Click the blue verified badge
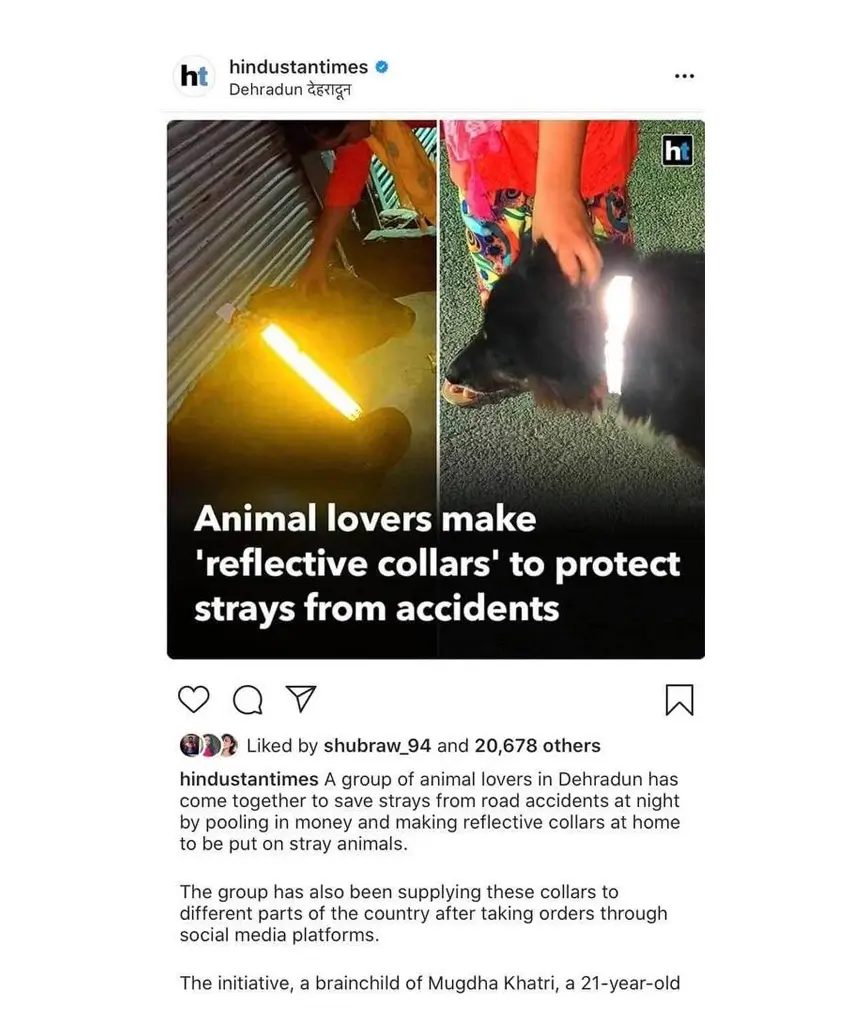This screenshot has width=864, height=1032. pos(382,66)
